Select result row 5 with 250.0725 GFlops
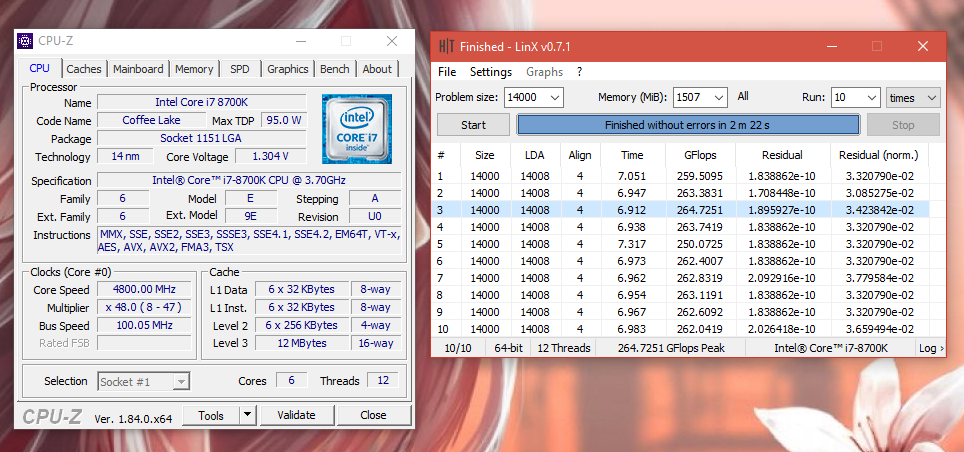This screenshot has height=452, width=964. click(681, 244)
